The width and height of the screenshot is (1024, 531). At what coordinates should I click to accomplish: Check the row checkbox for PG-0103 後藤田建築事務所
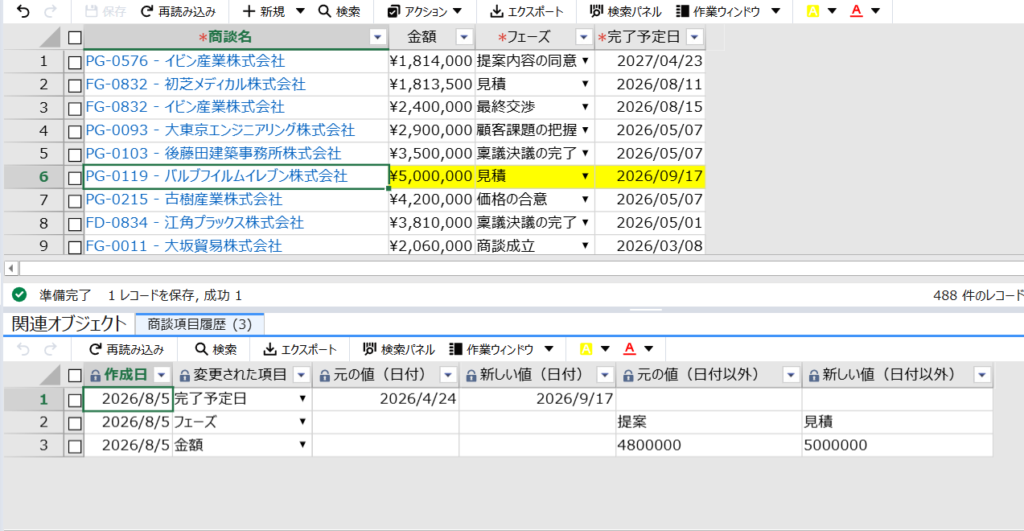click(x=74, y=154)
